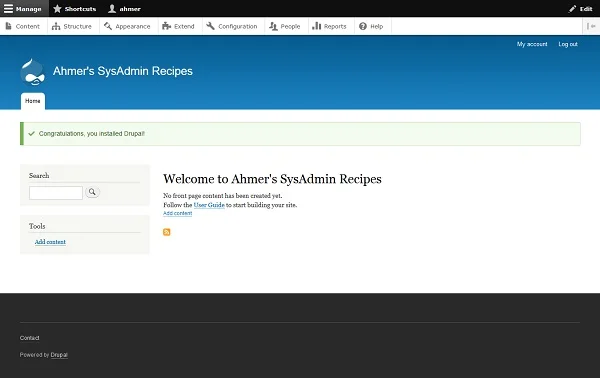Image resolution: width=600 pixels, height=378 pixels.
Task: Click the Drupal link in footer
Action: [x=59, y=355]
